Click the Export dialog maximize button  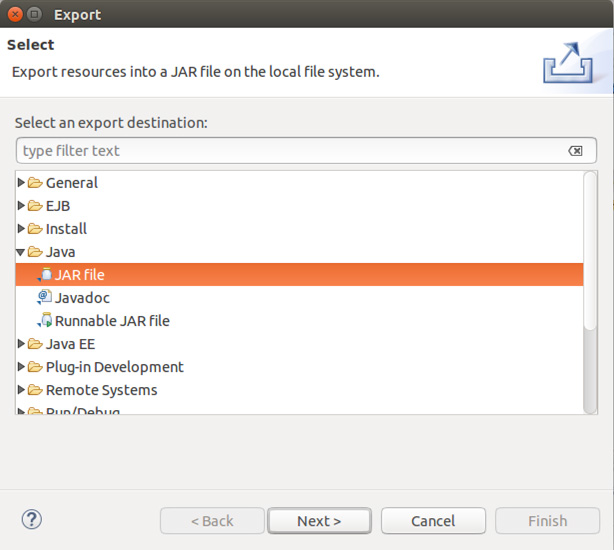pos(34,14)
